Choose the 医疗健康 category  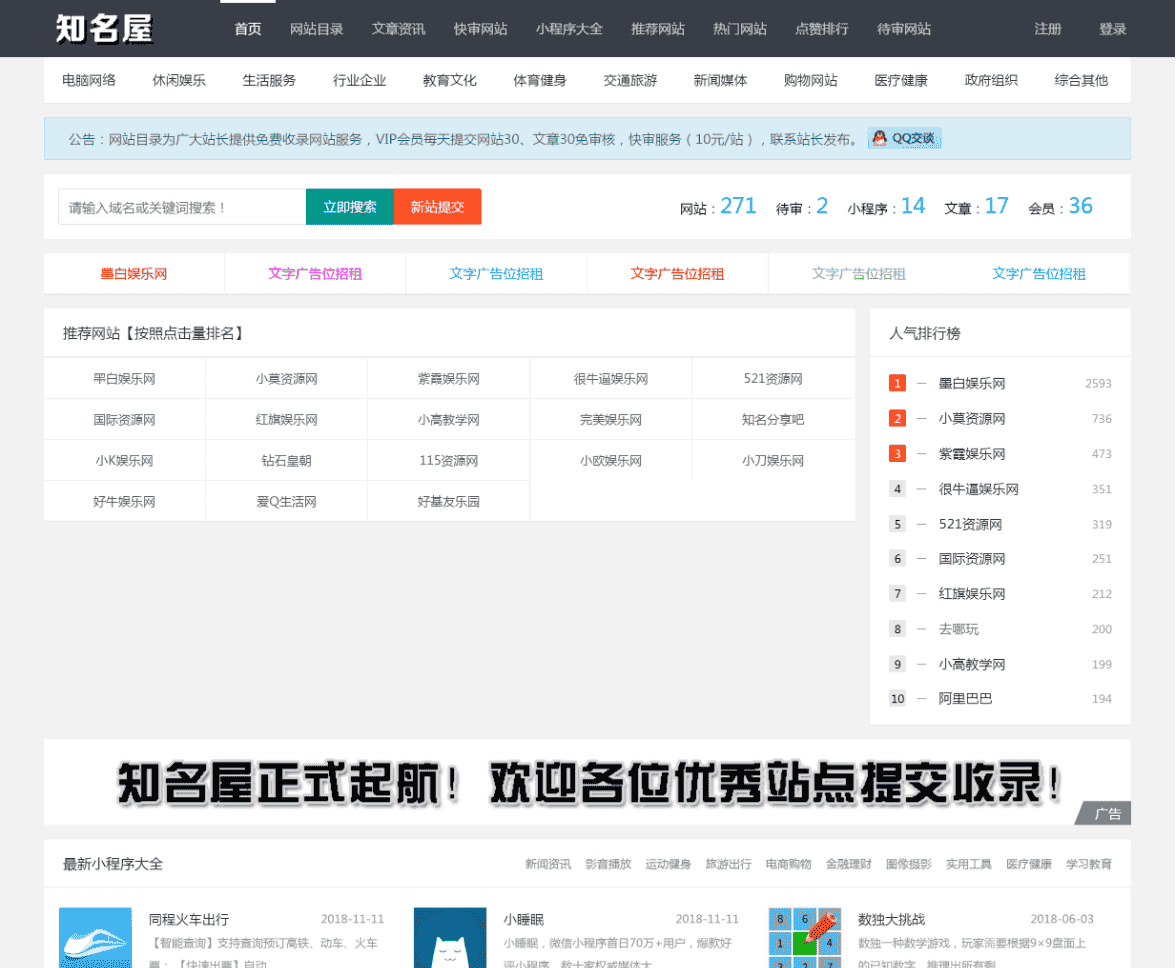click(x=900, y=80)
